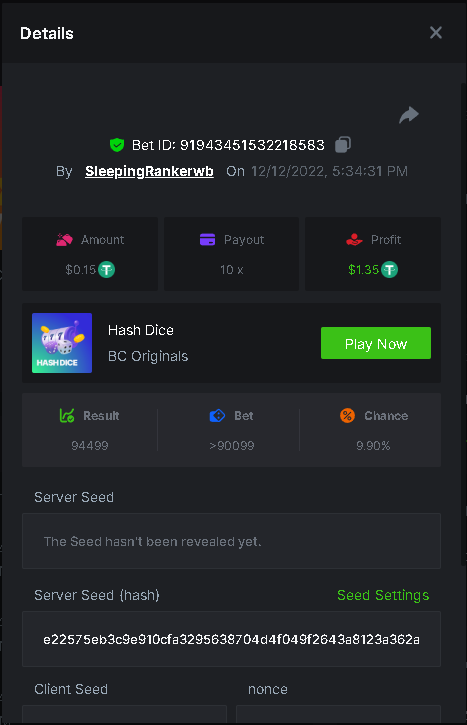Close the Details dialog
Image resolution: width=467 pixels, height=725 pixels.
pyautogui.click(x=436, y=33)
